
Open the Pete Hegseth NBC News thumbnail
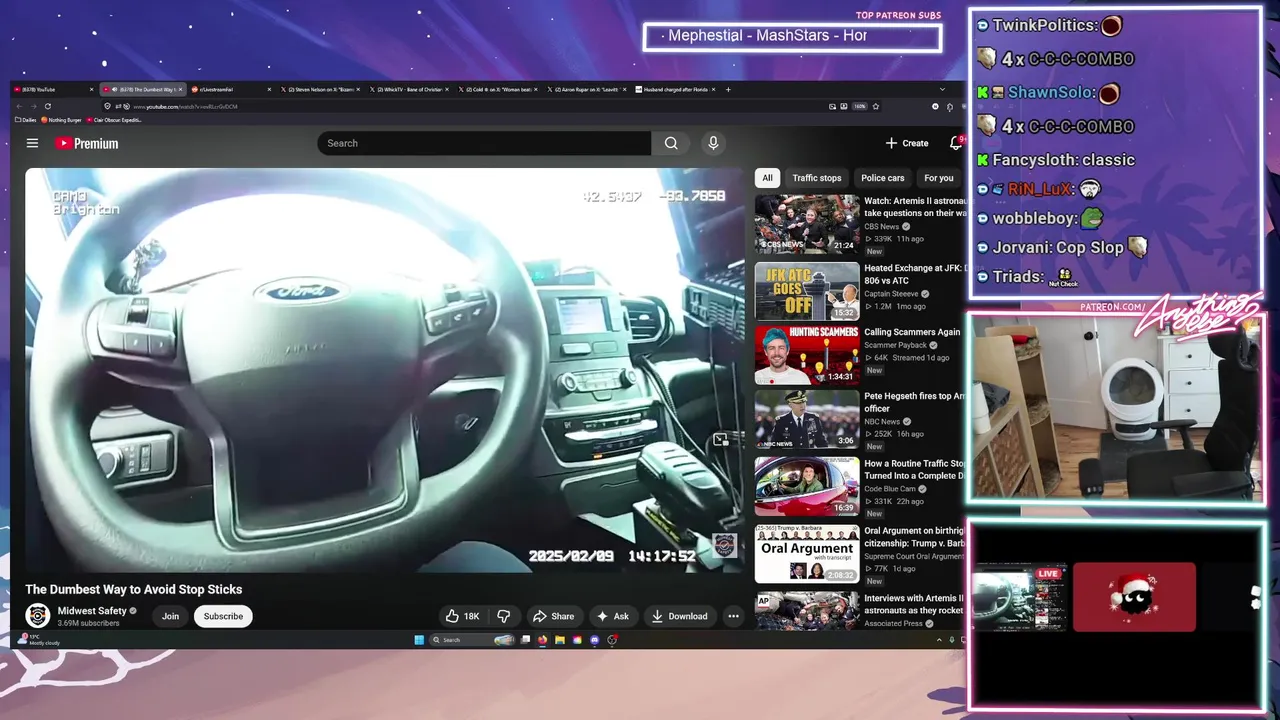[807, 419]
